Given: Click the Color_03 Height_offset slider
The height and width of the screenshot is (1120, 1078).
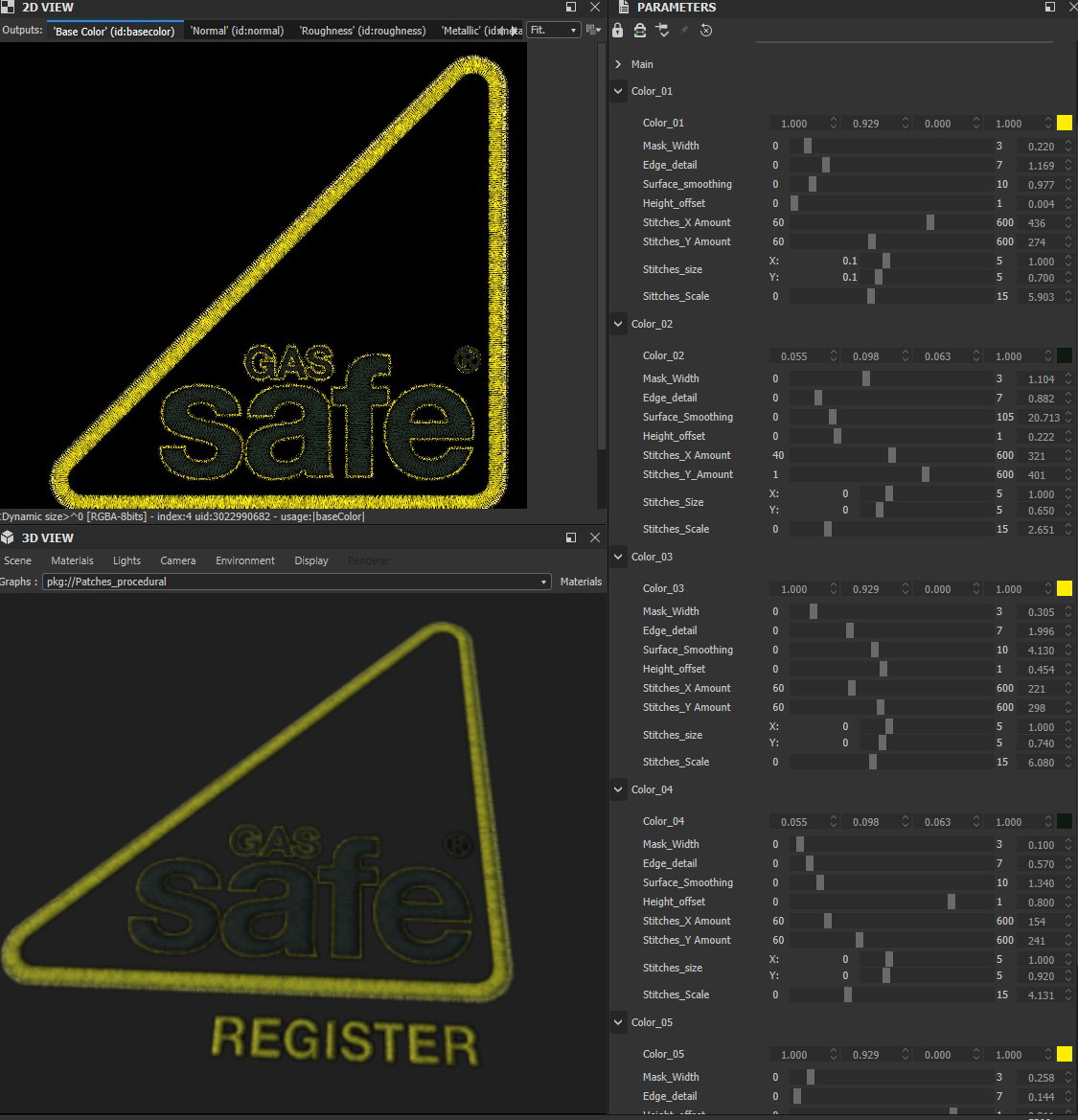Looking at the screenshot, I should 890,670.
